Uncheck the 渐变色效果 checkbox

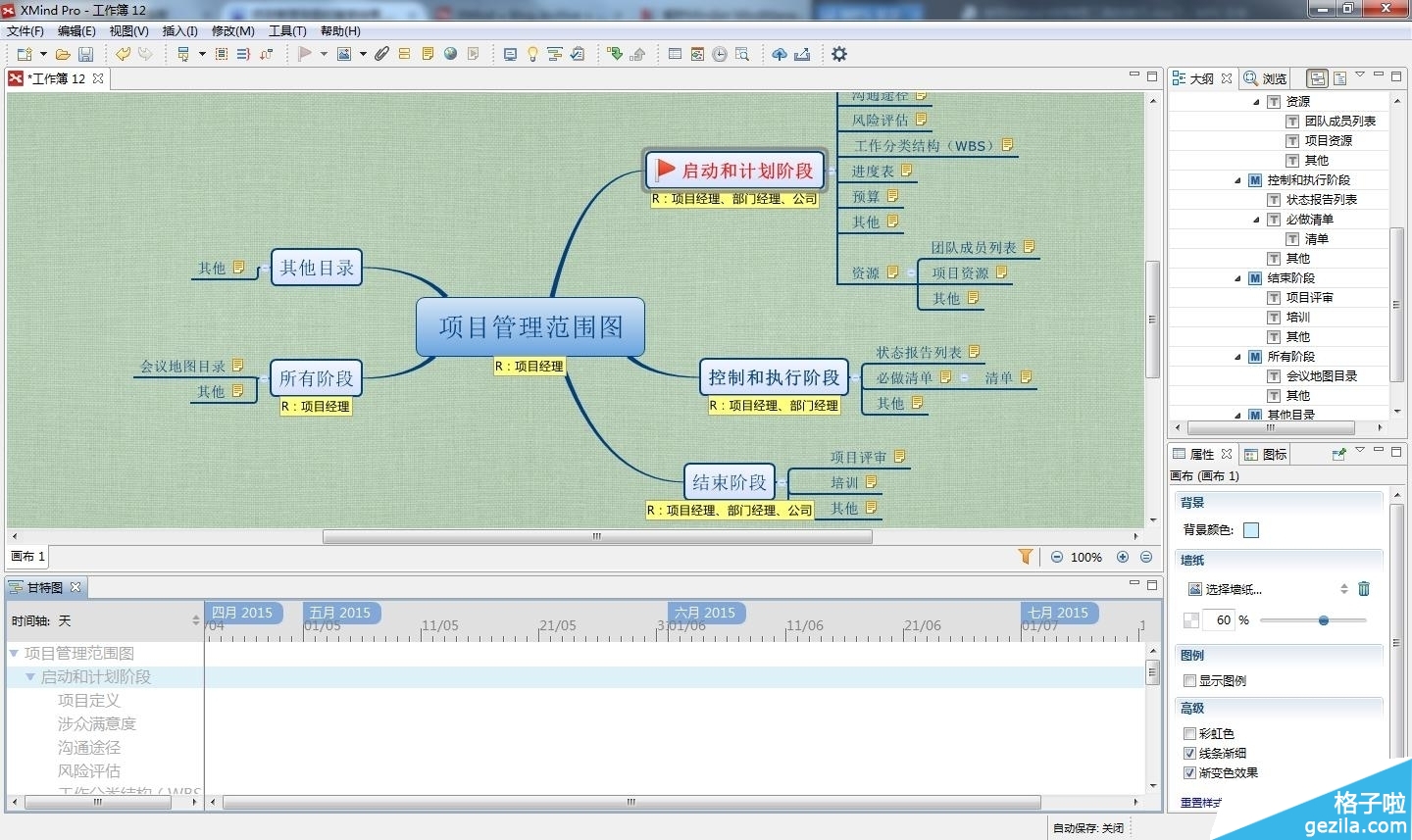1189,772
